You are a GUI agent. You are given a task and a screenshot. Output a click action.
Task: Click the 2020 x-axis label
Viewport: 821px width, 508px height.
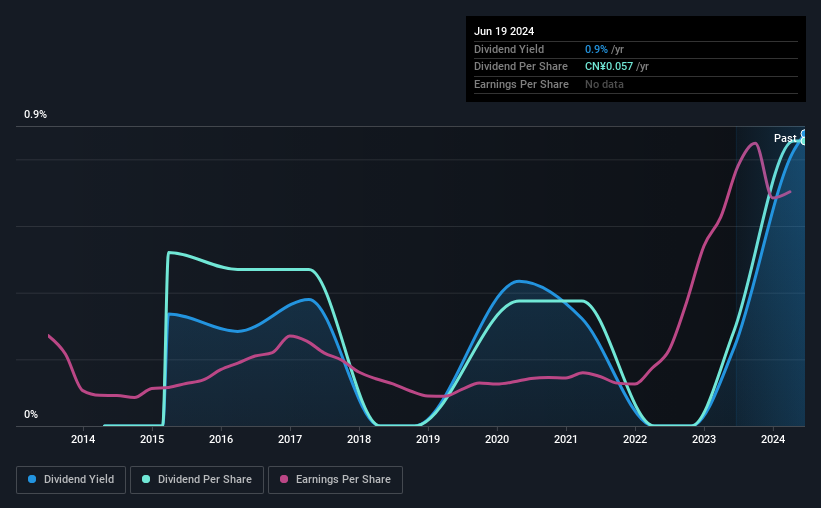point(497,439)
